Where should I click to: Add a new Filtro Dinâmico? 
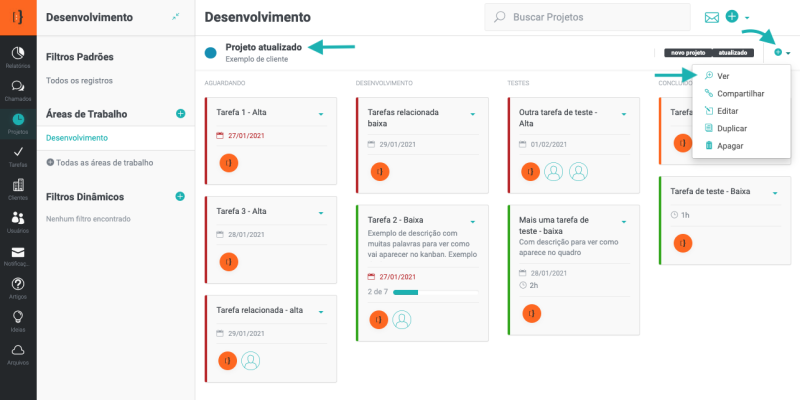click(x=180, y=196)
